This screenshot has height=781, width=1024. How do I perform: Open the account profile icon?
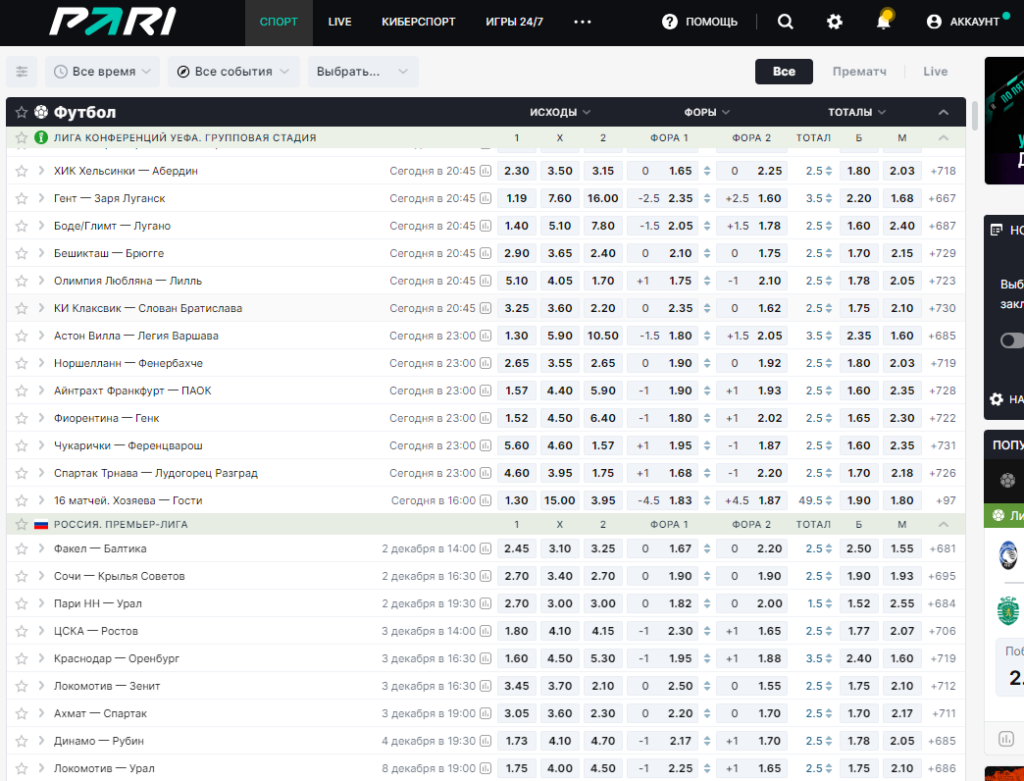934,22
